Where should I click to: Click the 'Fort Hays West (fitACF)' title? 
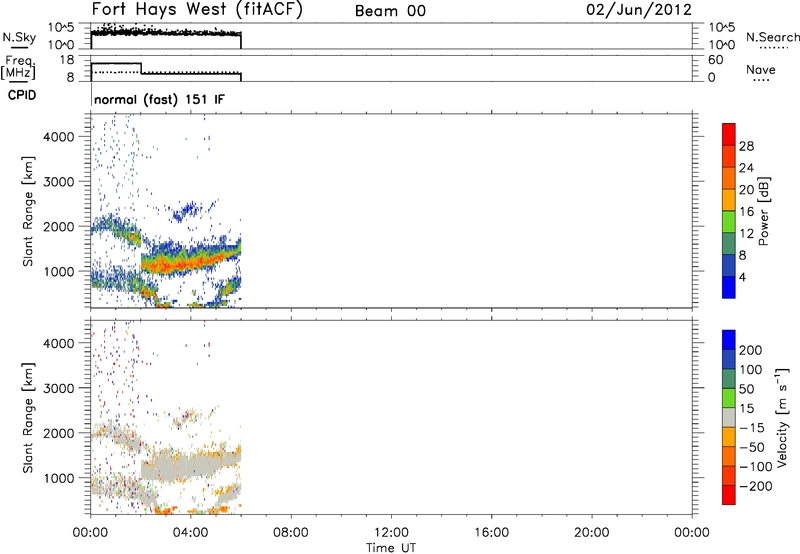click(197, 10)
